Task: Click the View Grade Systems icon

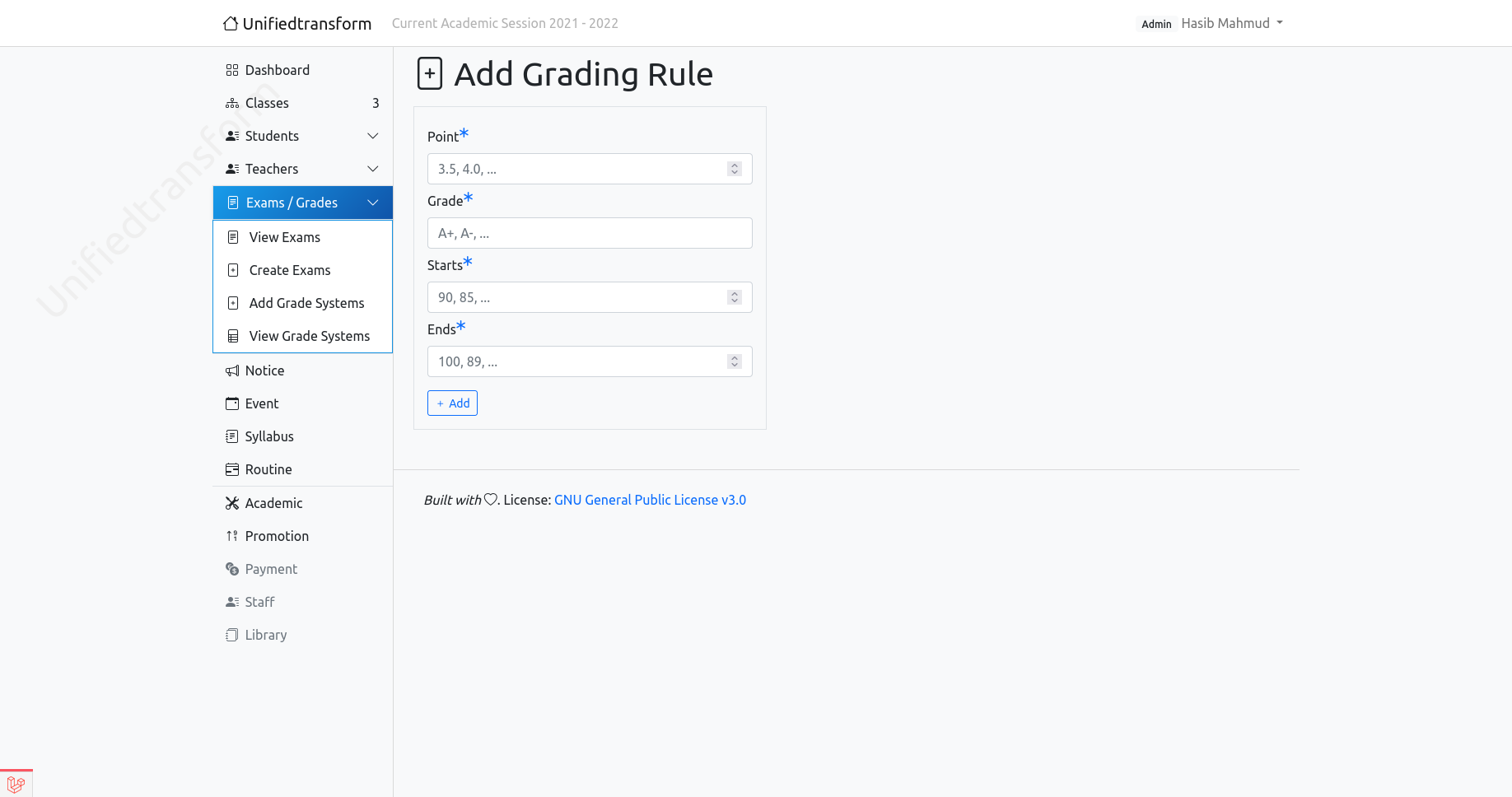Action: click(x=233, y=336)
